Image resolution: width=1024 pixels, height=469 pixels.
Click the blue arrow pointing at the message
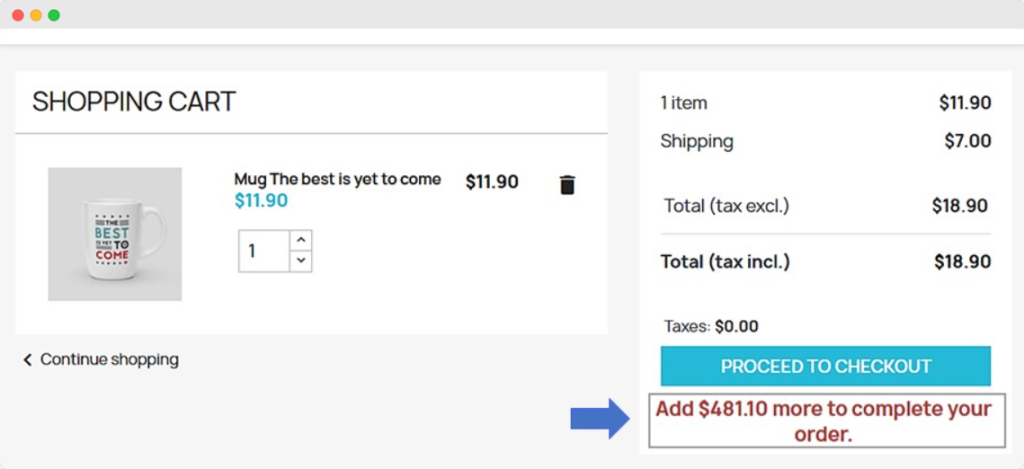point(600,419)
